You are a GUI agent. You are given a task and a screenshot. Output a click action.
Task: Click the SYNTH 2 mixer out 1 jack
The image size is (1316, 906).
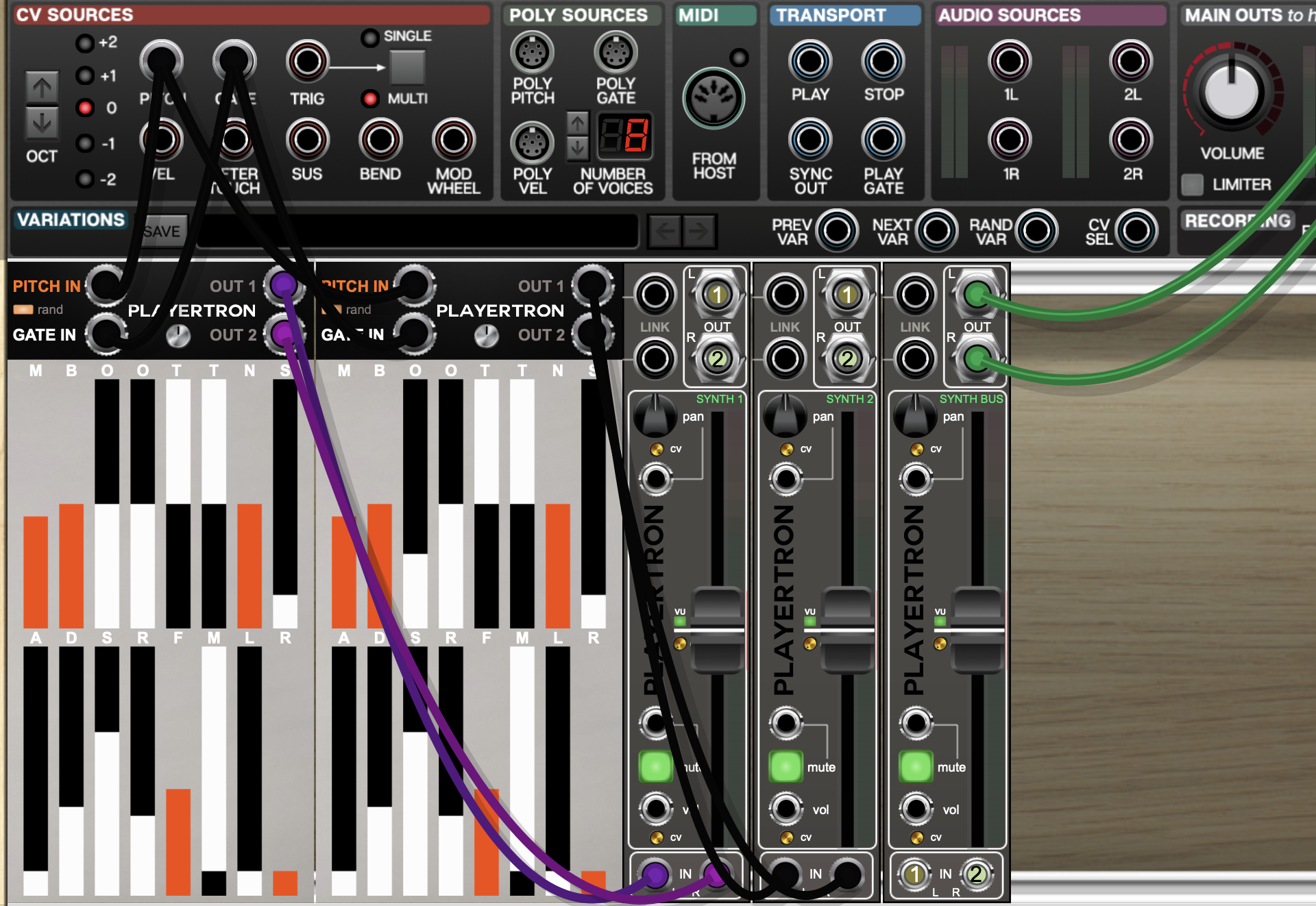(x=847, y=295)
